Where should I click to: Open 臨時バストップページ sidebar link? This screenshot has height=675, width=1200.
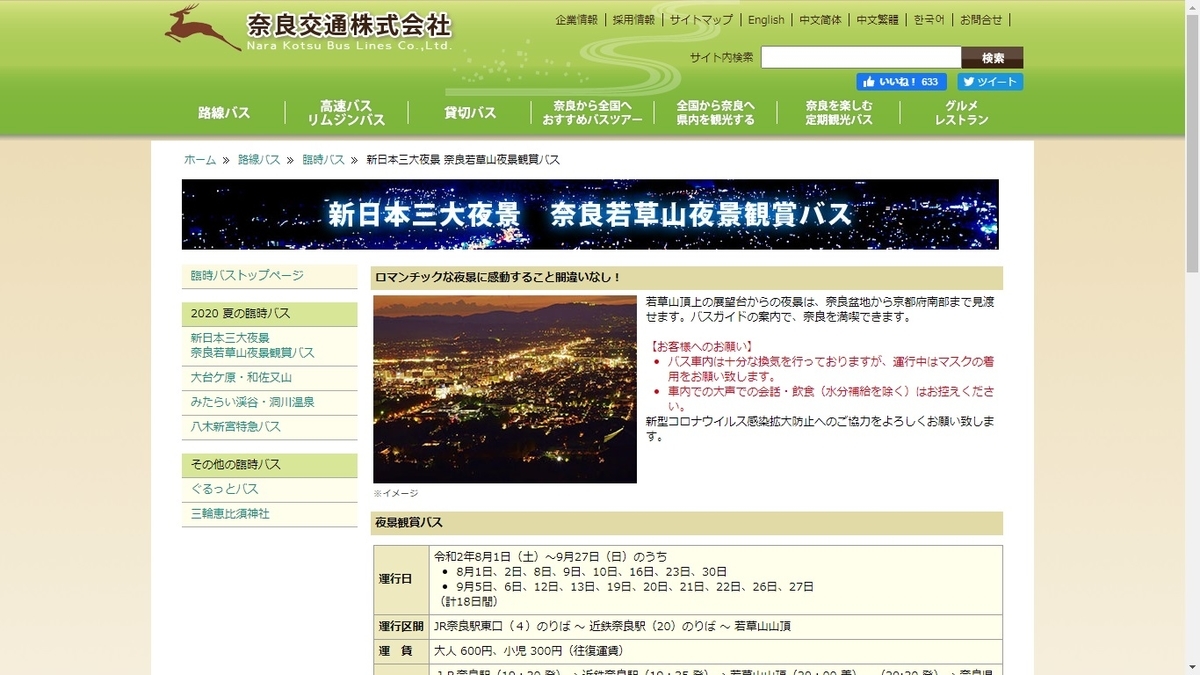click(247, 275)
